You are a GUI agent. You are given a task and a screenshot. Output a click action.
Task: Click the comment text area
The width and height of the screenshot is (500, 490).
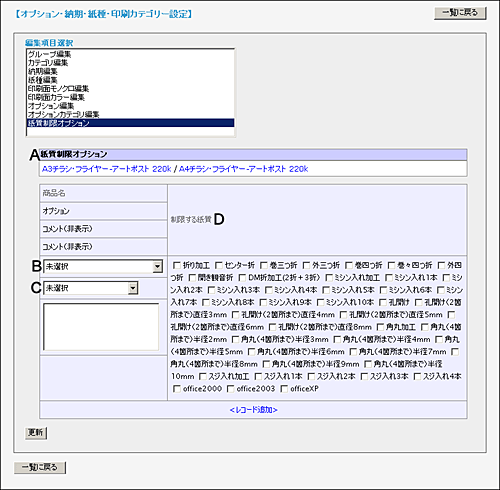(101, 327)
